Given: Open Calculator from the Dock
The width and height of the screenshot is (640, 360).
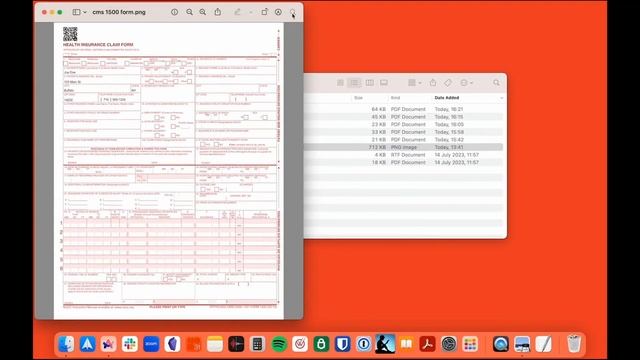Looking at the screenshot, I should tap(257, 344).
